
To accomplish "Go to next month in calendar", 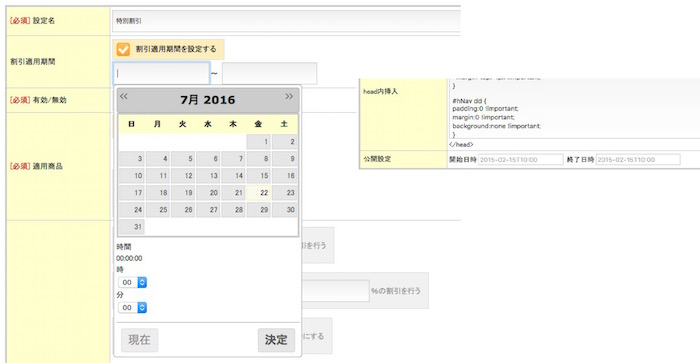I will click(289, 96).
